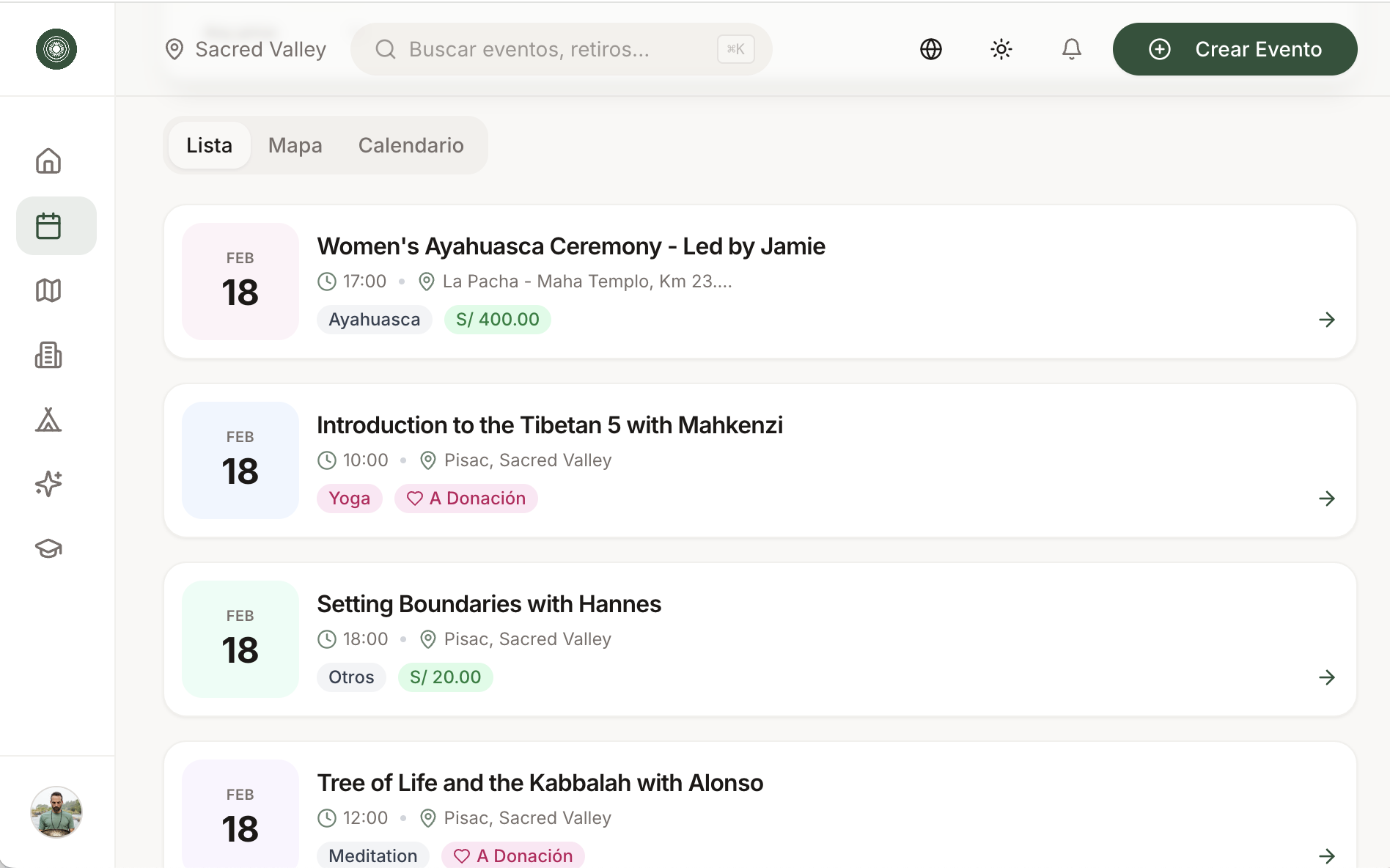1390x868 pixels.
Task: Click the home icon in sidebar
Action: point(48,161)
